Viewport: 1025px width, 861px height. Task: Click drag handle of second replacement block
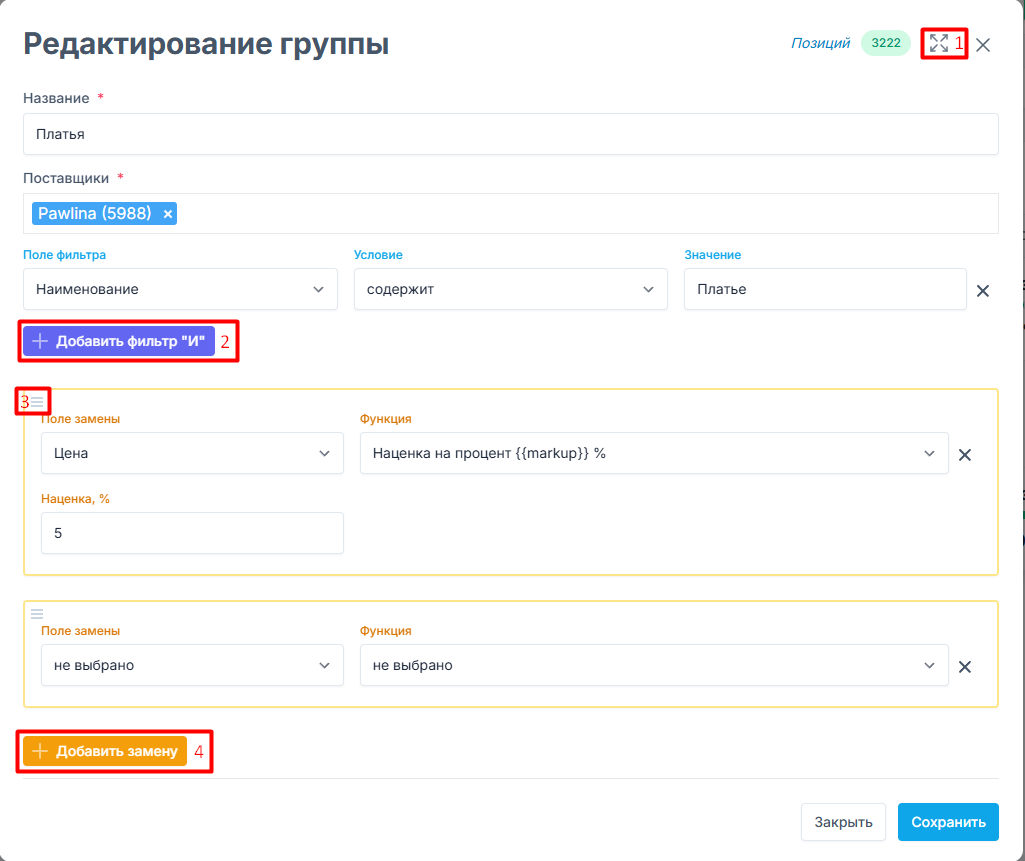pos(37,613)
